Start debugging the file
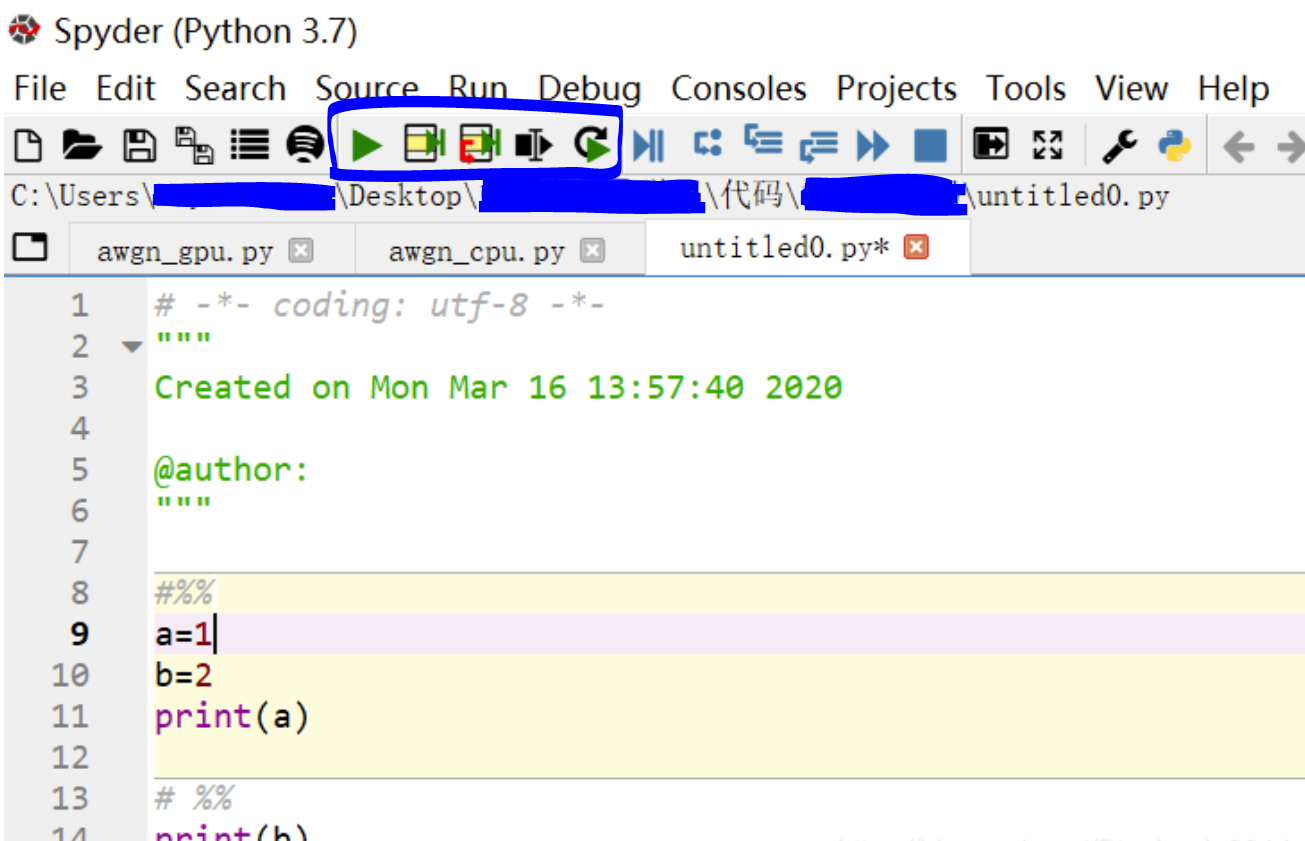1305x841 pixels. coord(649,147)
